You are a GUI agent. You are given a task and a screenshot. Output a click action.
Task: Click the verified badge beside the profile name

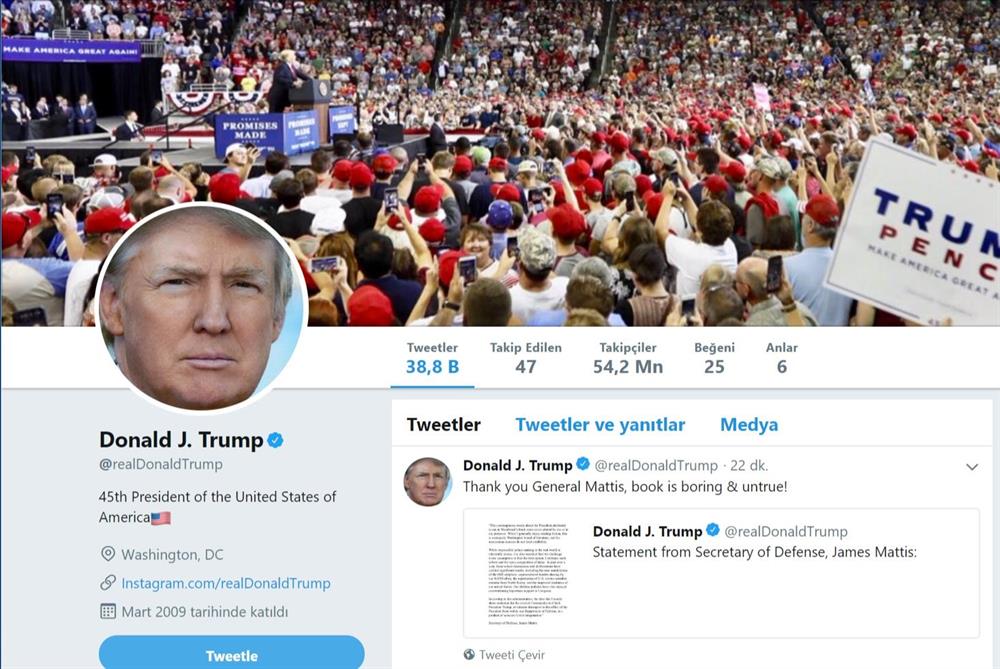click(x=276, y=440)
